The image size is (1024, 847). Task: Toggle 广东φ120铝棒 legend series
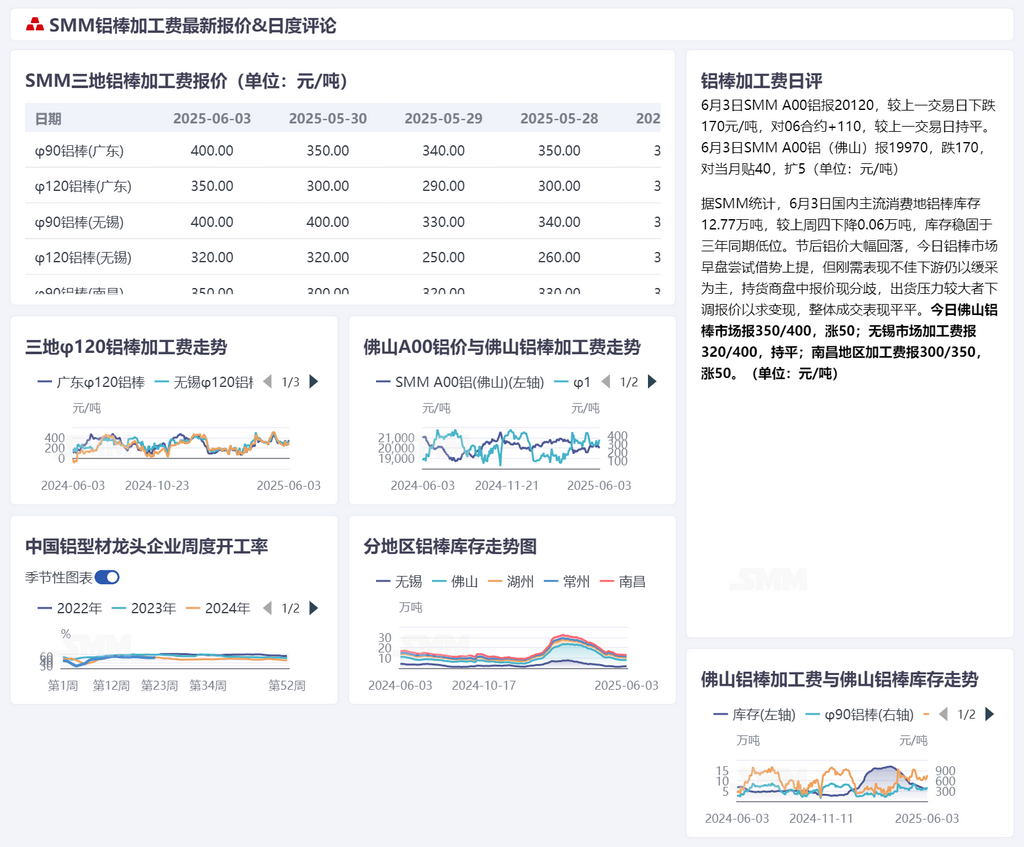pyautogui.click(x=91, y=382)
